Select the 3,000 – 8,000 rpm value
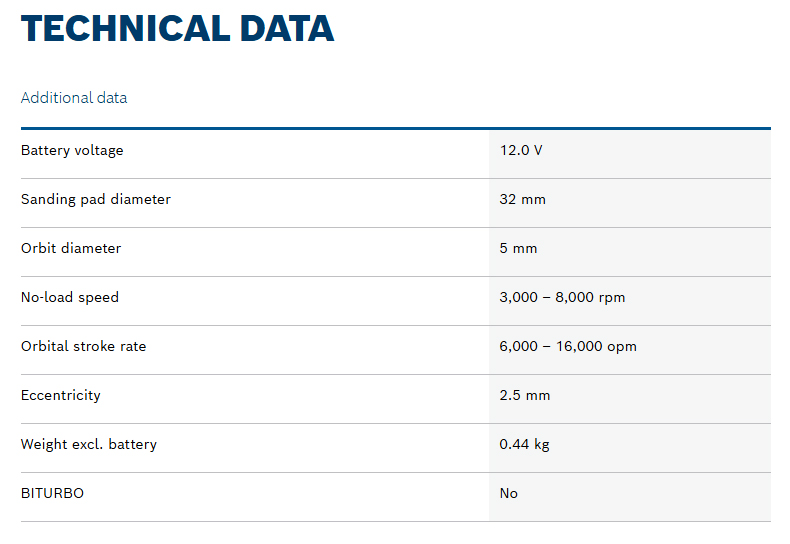The height and width of the screenshot is (544, 790). [562, 298]
